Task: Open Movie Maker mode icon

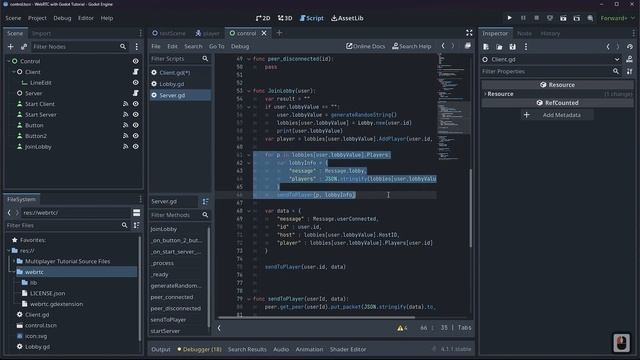Action: coord(590,18)
